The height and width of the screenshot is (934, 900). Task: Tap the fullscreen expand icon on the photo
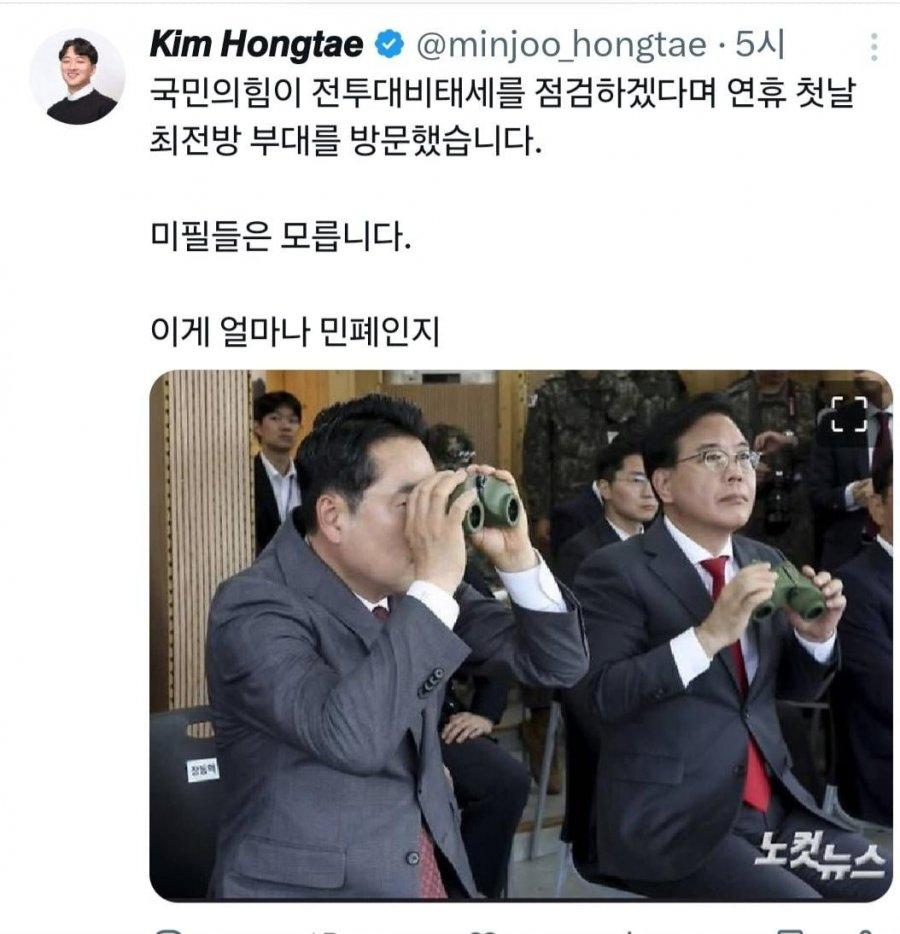click(x=849, y=413)
